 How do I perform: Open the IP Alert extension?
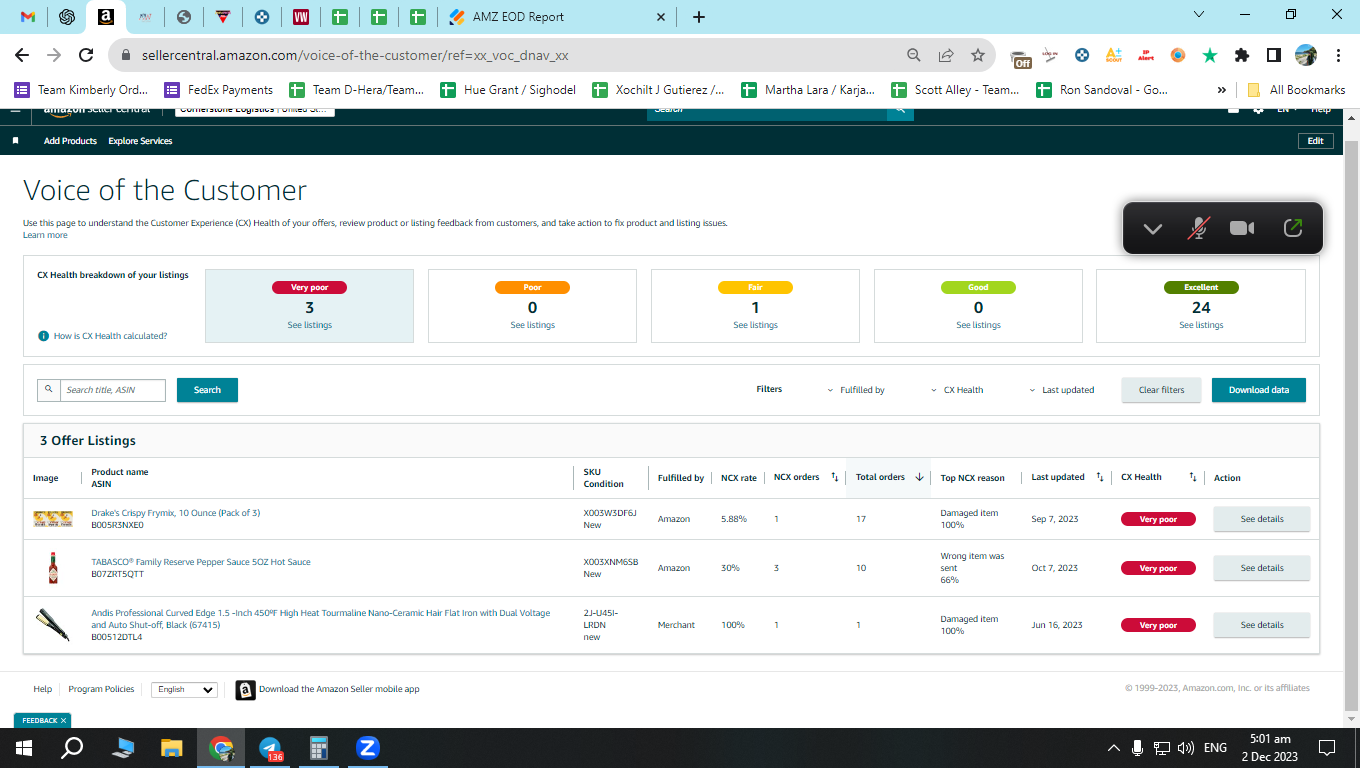pos(1146,55)
